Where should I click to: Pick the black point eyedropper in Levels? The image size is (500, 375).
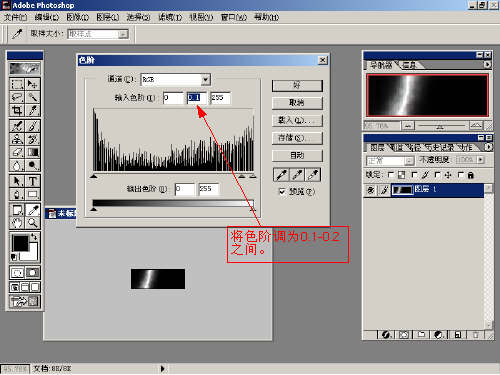[281, 175]
